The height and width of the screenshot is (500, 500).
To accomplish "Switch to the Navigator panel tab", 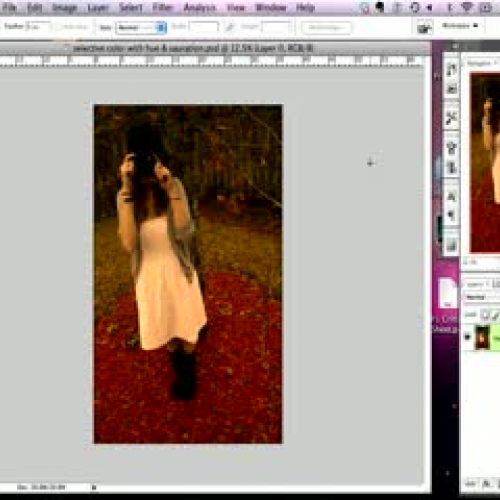I will 479,63.
